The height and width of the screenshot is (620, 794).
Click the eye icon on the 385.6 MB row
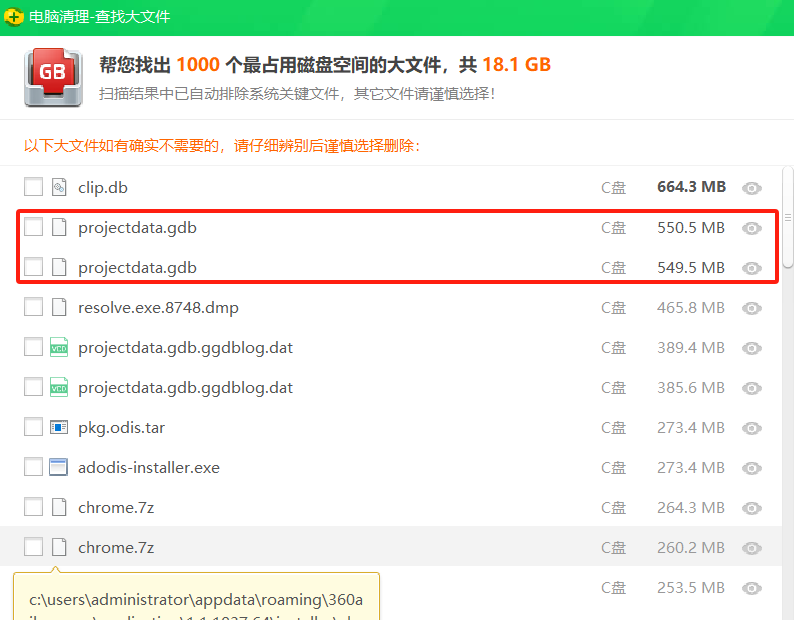pos(751,388)
